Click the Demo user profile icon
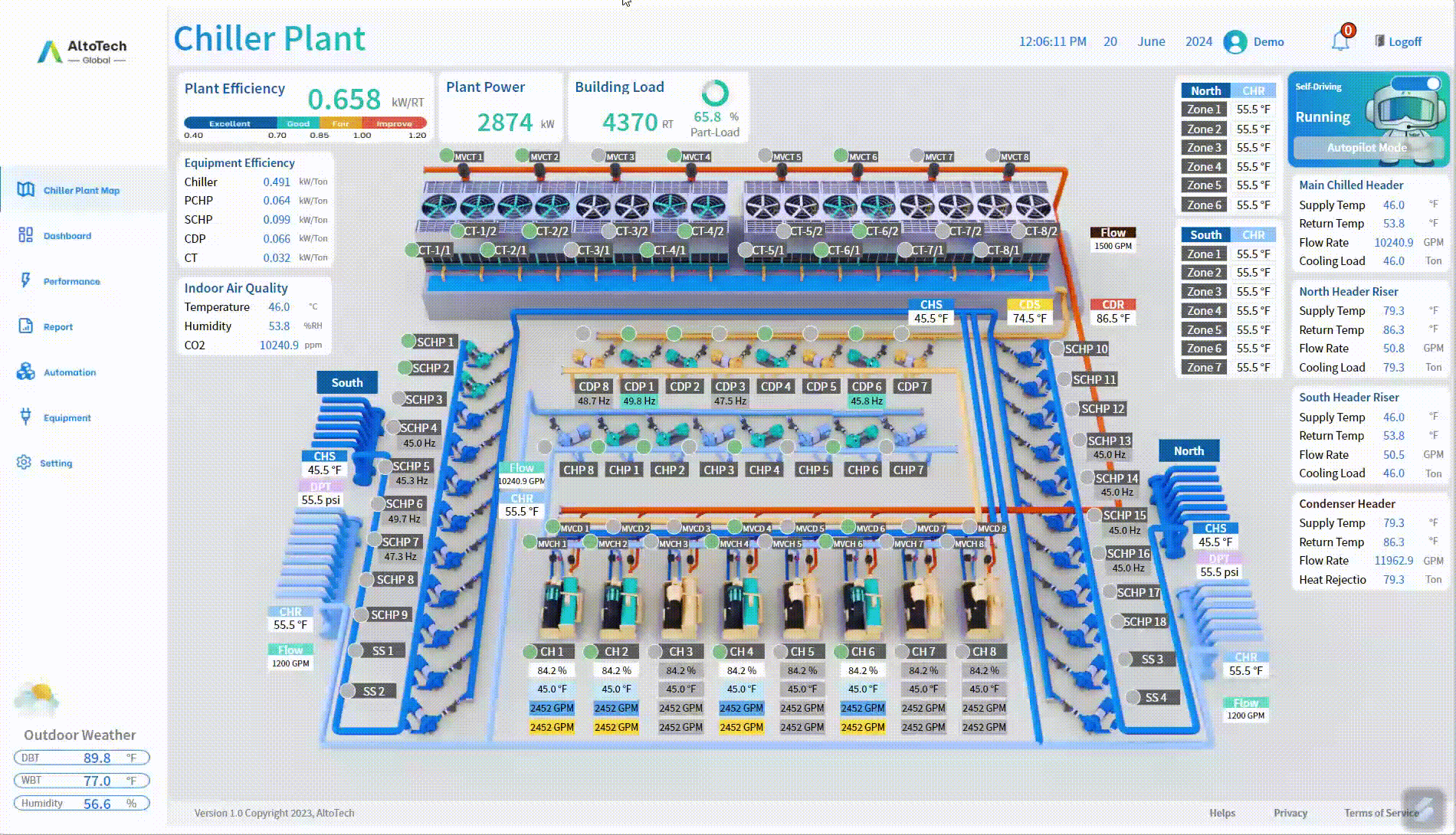Screen dimensions: 1456x835 tap(1235, 42)
